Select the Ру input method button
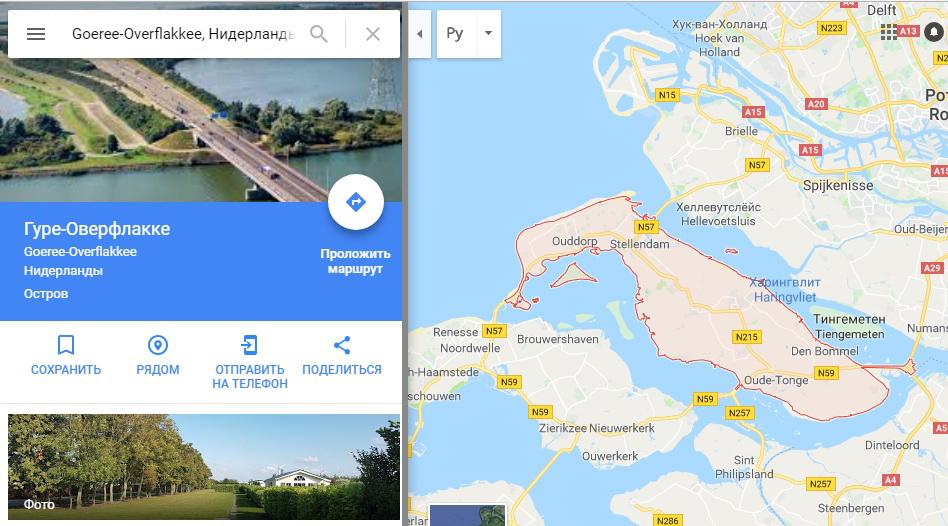This screenshot has width=948, height=526. click(455, 34)
